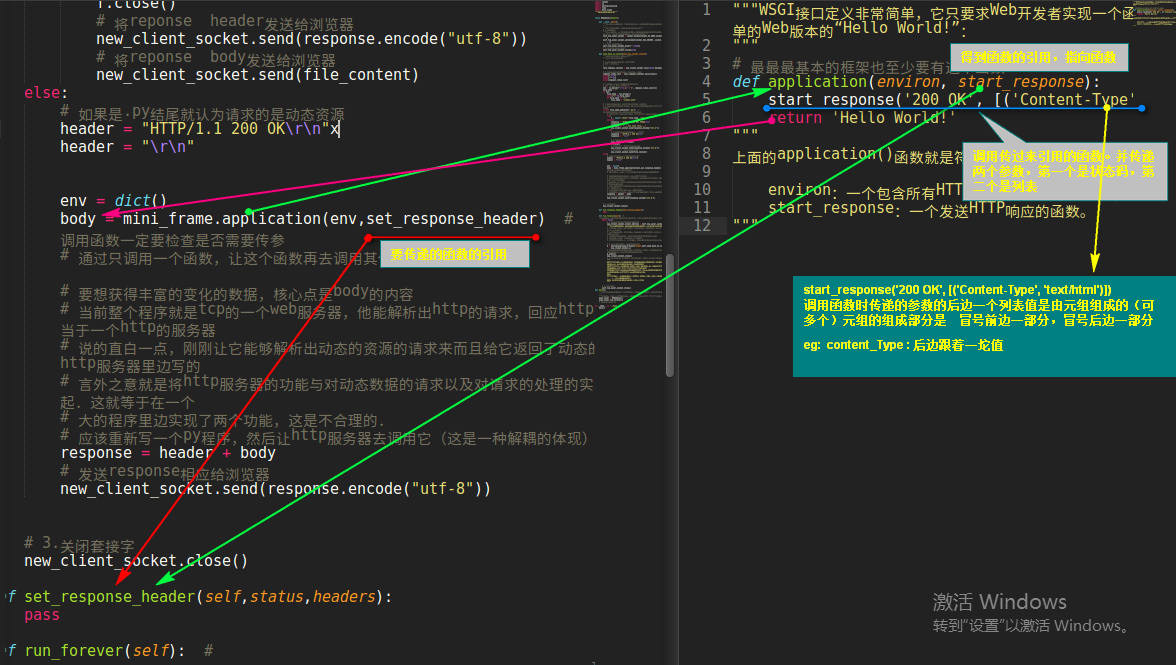Click the new_client_socket.send(file_content) code line
1176x665 pixels.
(x=257, y=75)
